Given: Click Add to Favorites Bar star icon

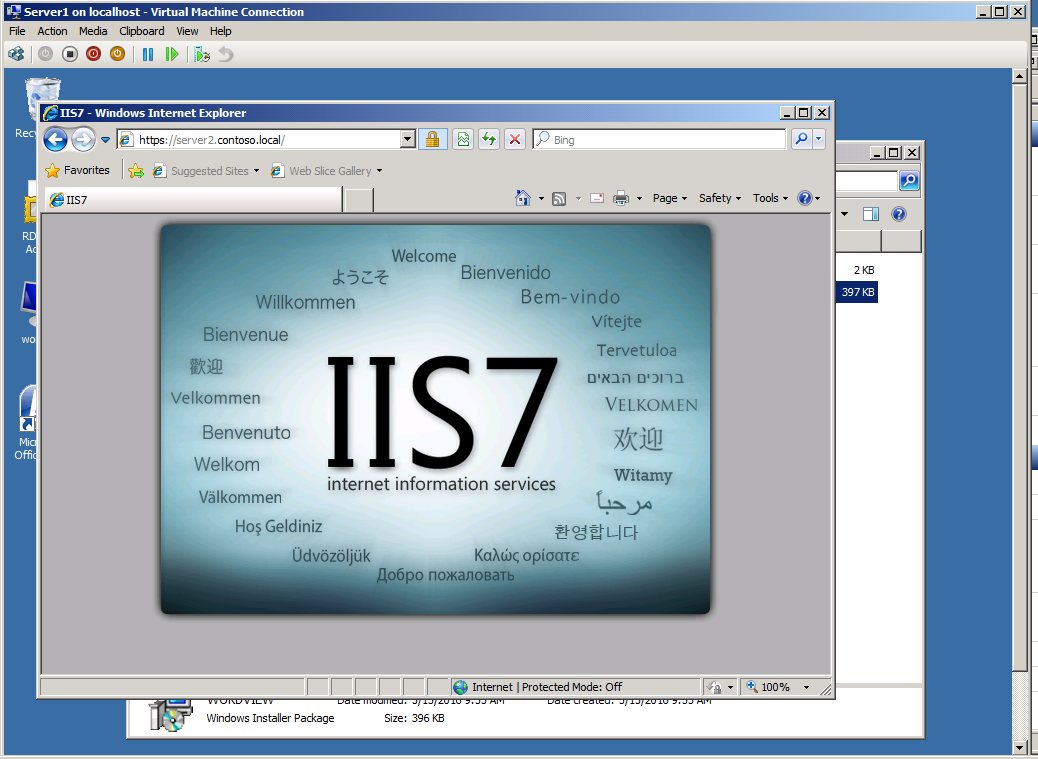Looking at the screenshot, I should 136,171.
